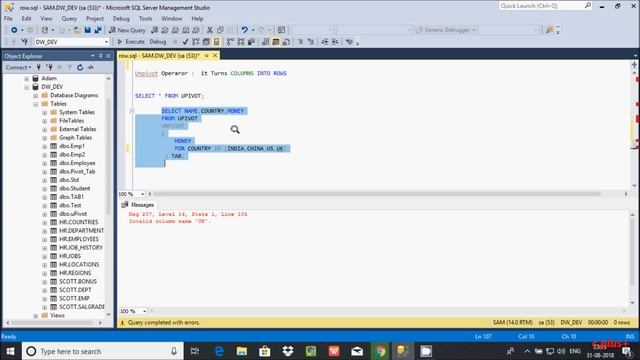The image size is (640, 360).
Task: Click the Copy icon in the toolbar
Action: pyautogui.click(x=220, y=30)
